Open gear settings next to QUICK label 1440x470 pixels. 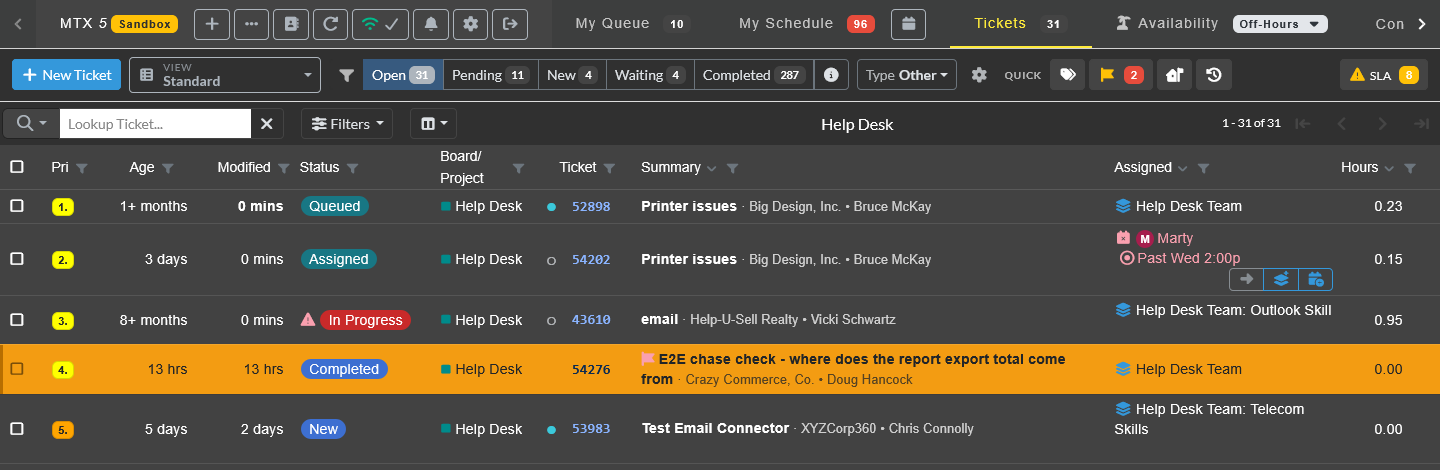(x=979, y=75)
